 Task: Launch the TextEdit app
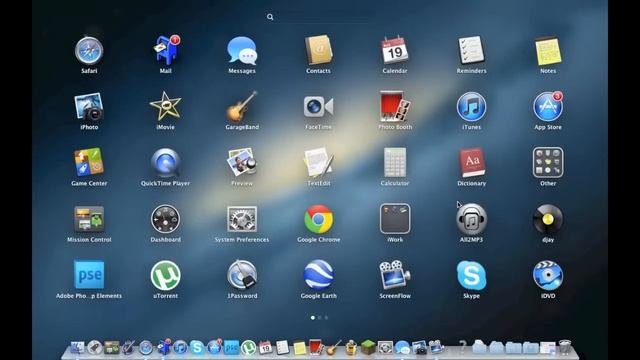(318, 162)
